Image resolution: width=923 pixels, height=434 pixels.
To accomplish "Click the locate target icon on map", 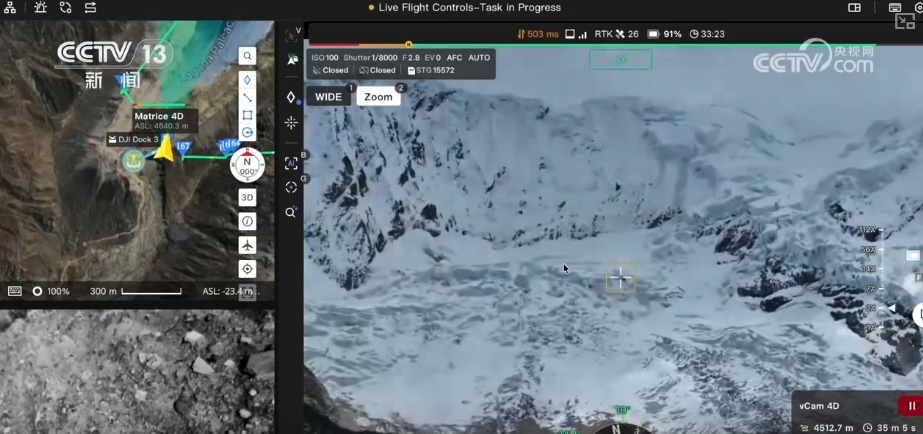I will point(247,269).
